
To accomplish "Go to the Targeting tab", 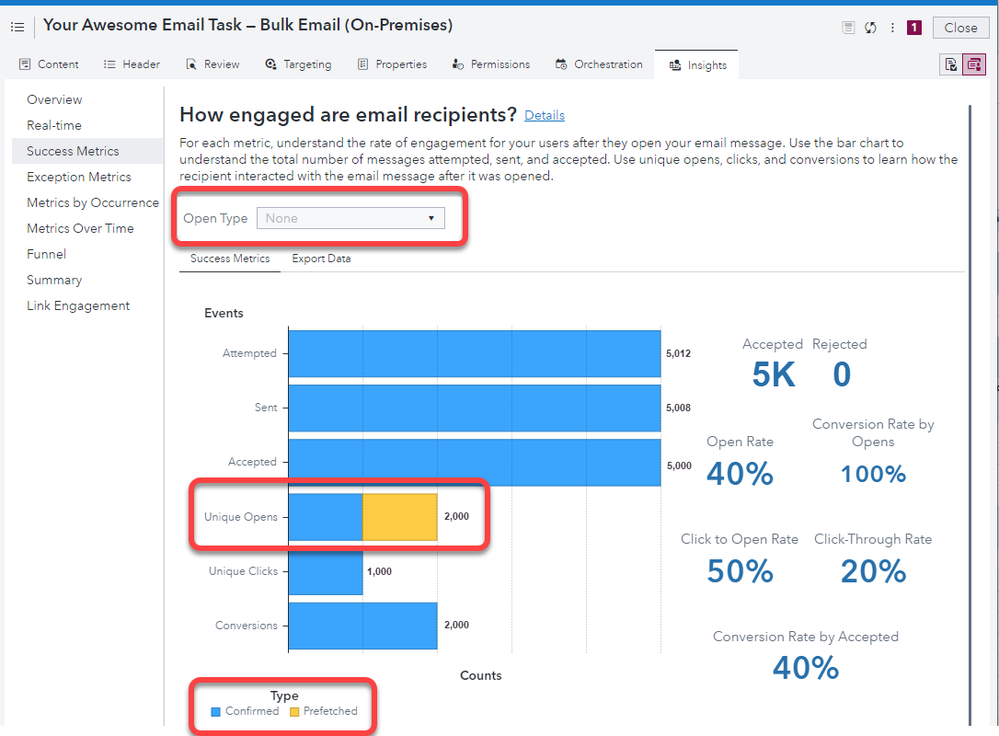I will pos(298,64).
